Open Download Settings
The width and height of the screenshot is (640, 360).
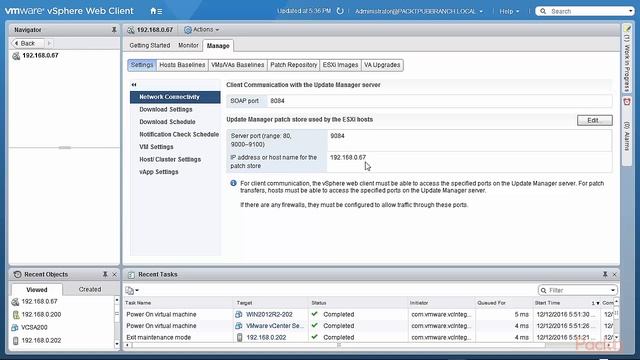pyautogui.click(x=166, y=109)
